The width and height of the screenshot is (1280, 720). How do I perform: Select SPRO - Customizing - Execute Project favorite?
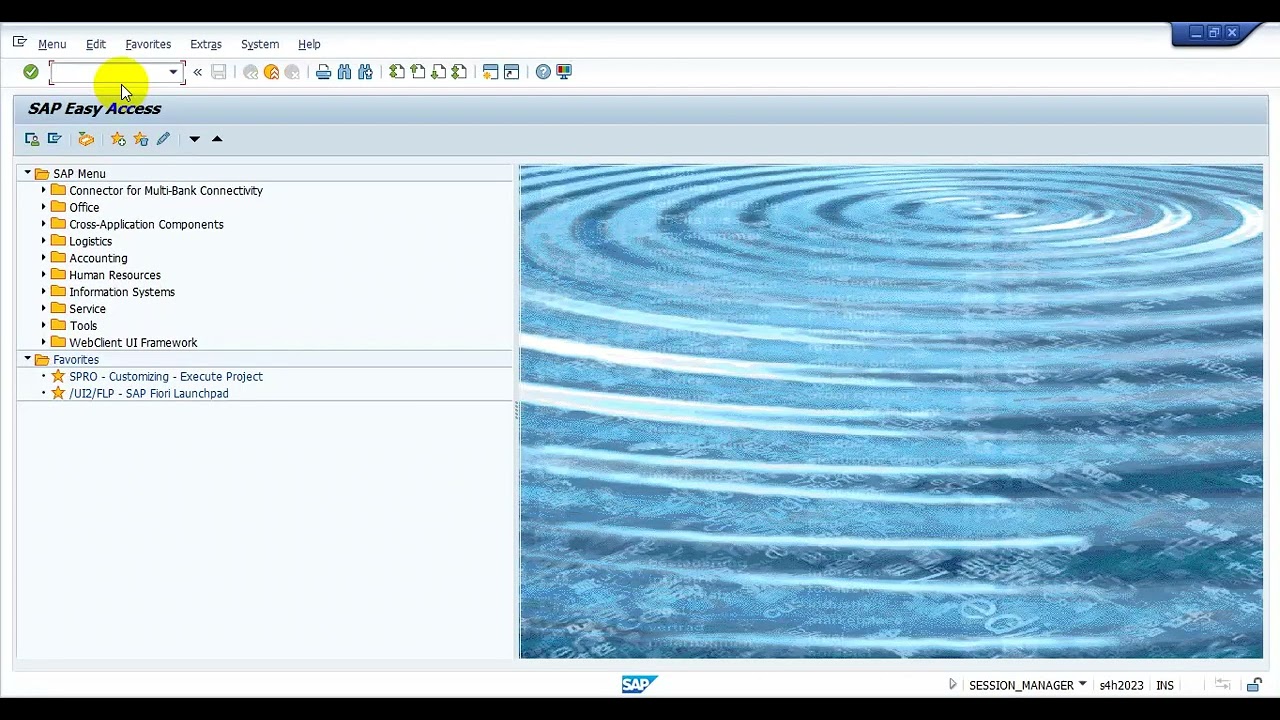(x=166, y=377)
